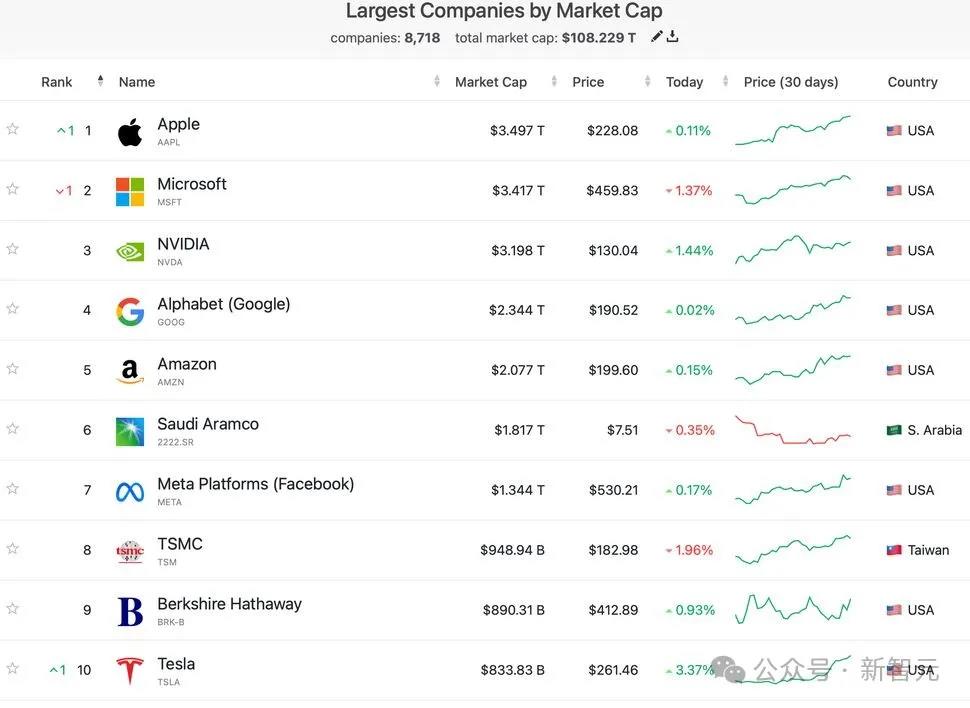The height and width of the screenshot is (708, 970).
Task: Click the NVIDIA logo icon
Action: [x=130, y=251]
